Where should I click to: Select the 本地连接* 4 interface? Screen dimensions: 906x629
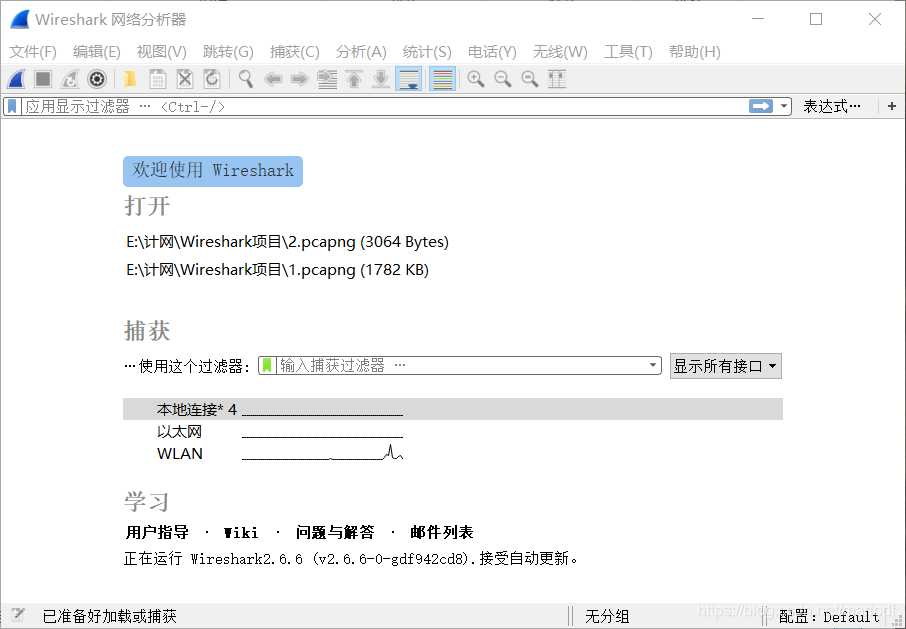click(x=452, y=410)
